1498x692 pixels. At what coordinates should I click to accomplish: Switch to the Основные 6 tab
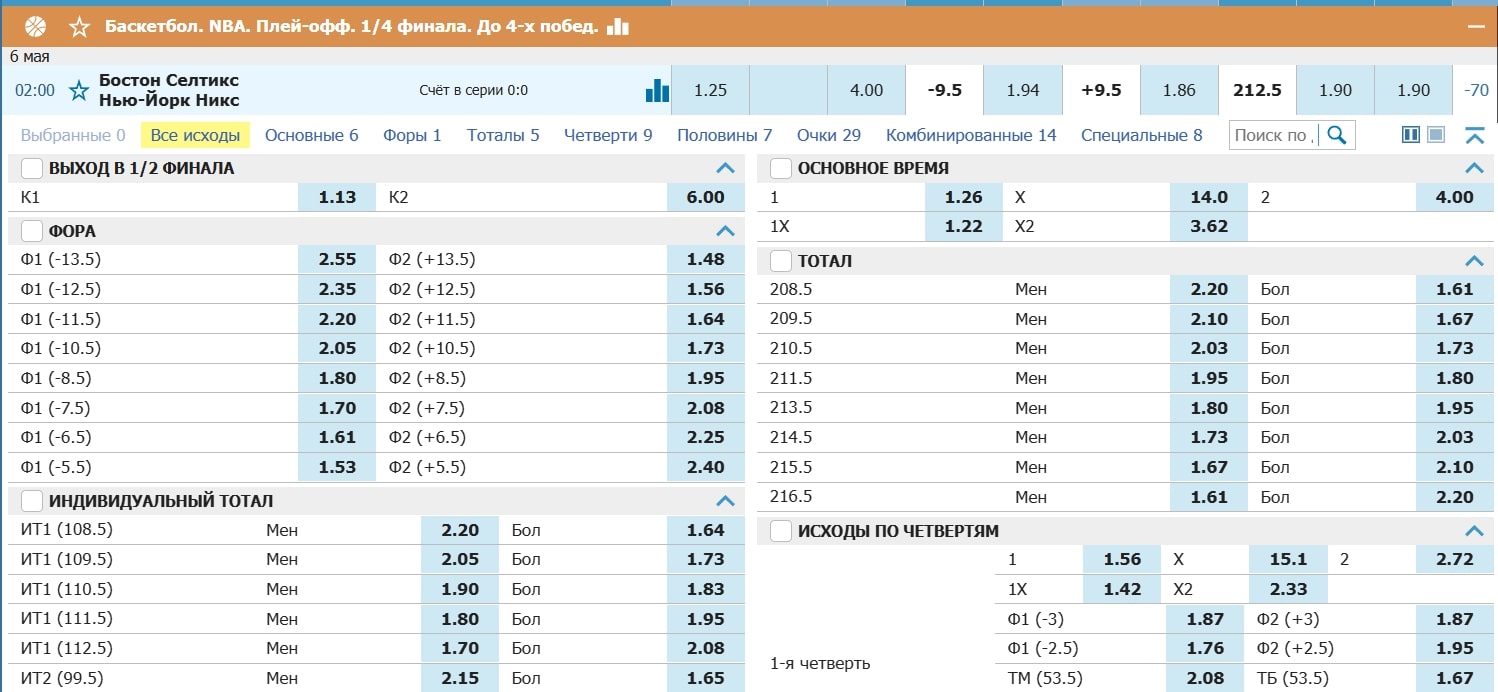point(311,135)
